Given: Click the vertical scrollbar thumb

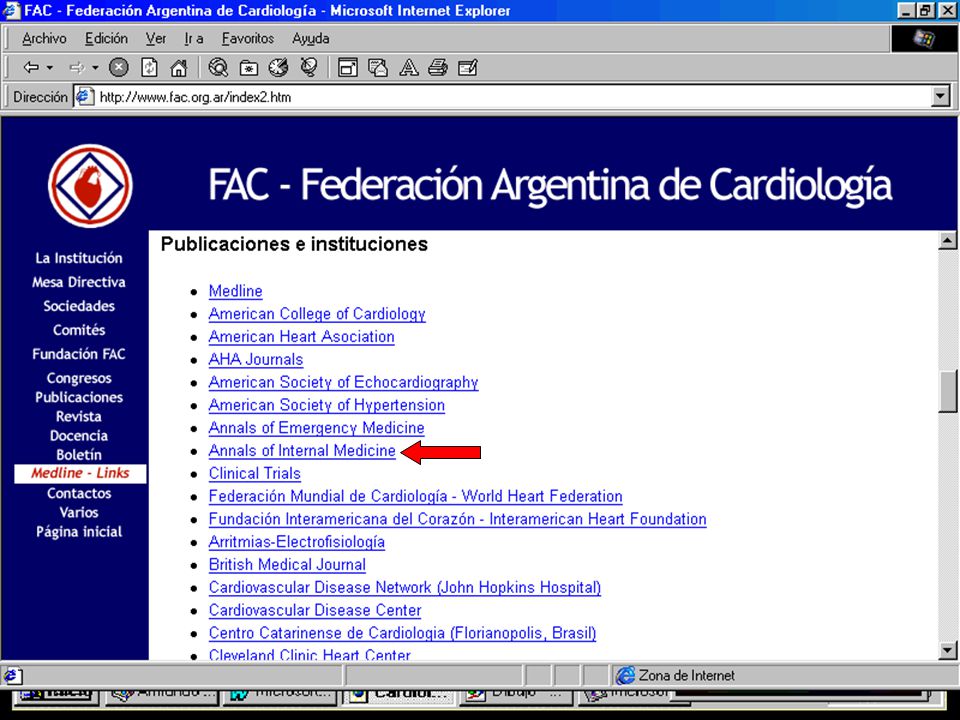Looking at the screenshot, I should tap(947, 391).
